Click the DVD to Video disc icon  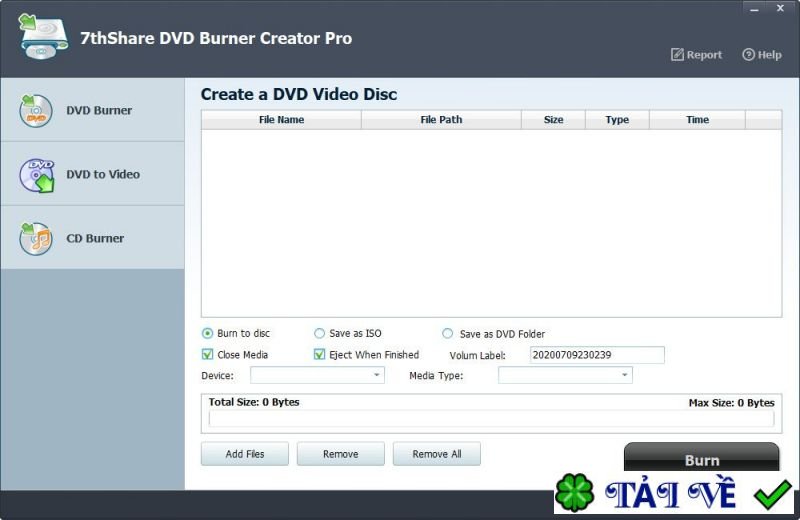[37, 175]
